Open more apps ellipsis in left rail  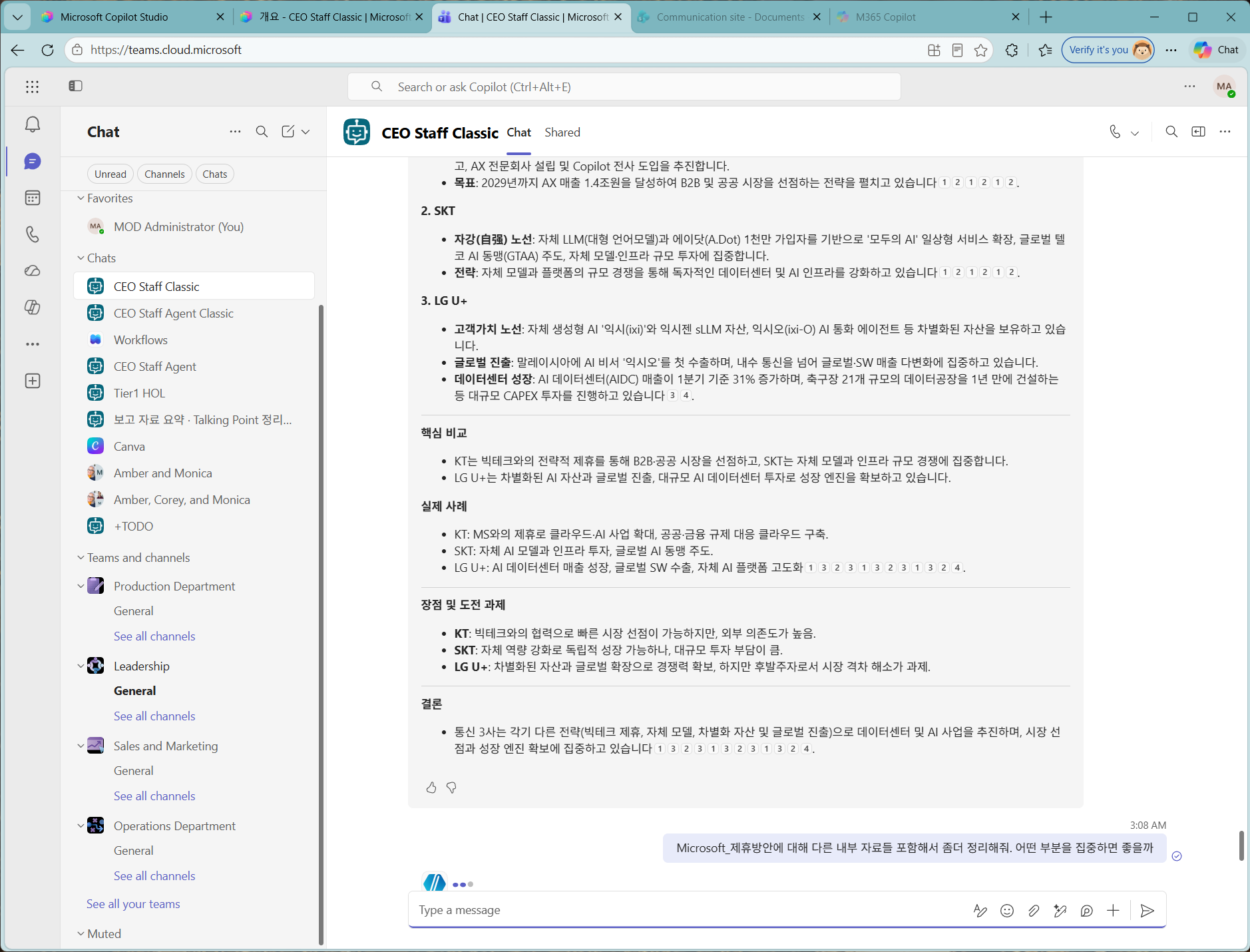point(32,344)
